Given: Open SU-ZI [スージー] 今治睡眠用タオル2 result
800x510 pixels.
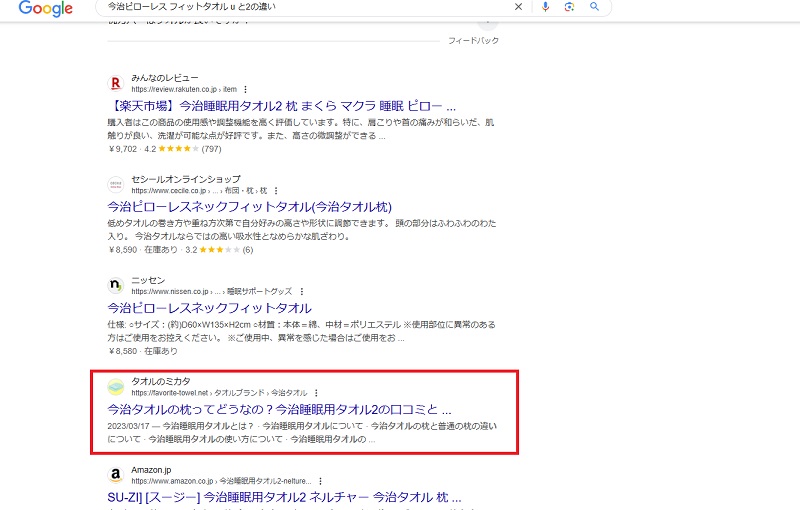Looking at the screenshot, I should click(x=284, y=497).
